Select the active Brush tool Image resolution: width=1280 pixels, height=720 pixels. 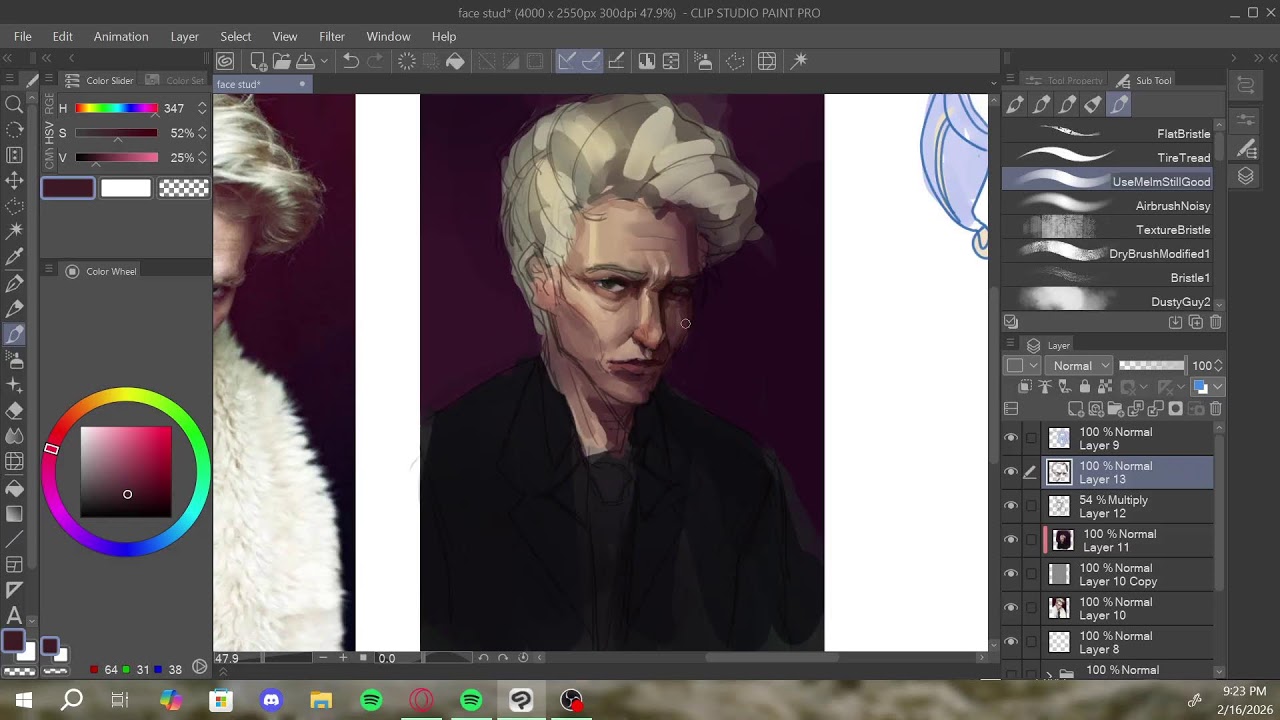15,335
